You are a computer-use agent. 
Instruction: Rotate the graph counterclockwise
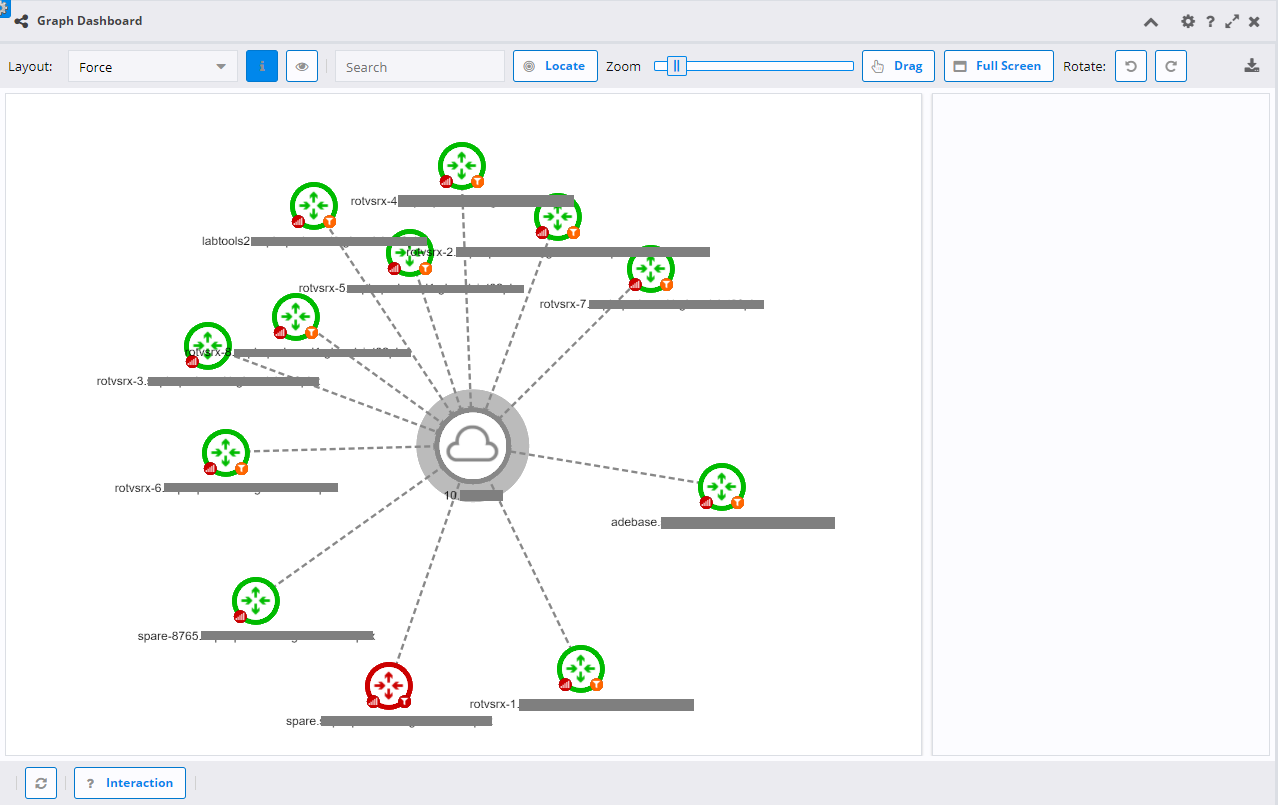[x=1131, y=66]
